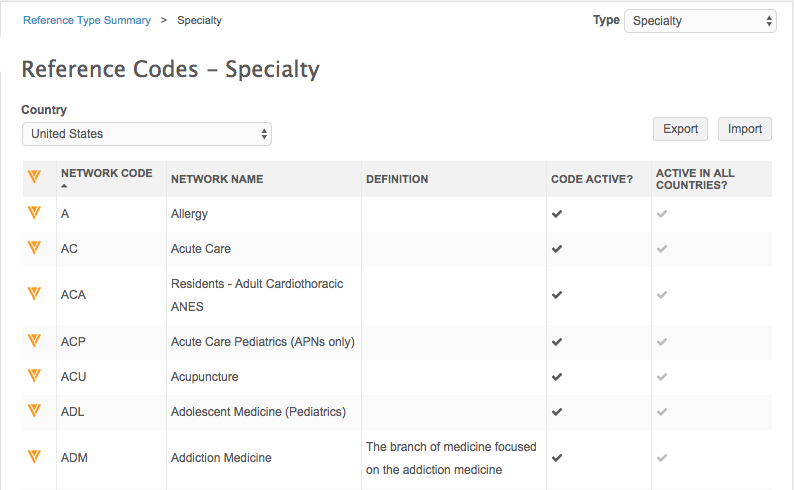
Task: Click the Veeva icon beside code A
Action: (x=34, y=213)
